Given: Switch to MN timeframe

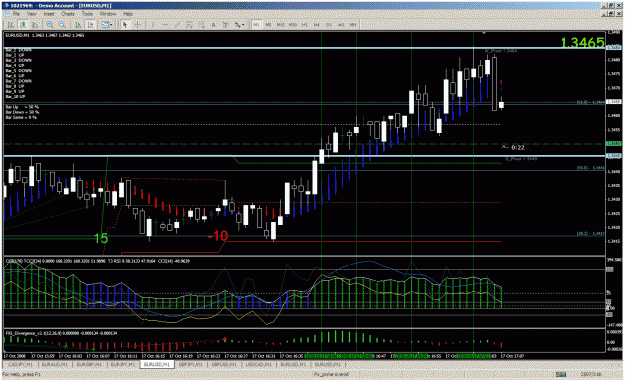Looking at the screenshot, I should coord(353,25).
